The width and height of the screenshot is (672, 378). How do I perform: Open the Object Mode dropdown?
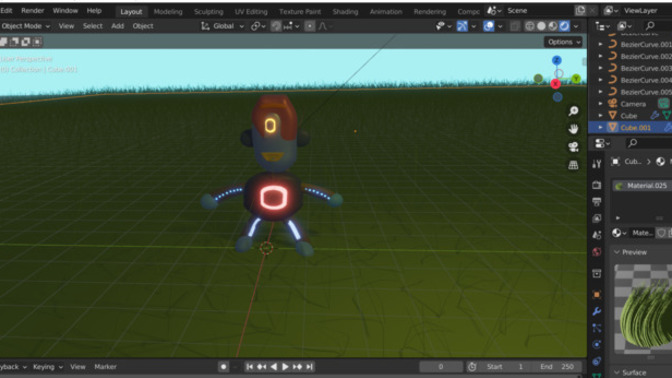click(x=25, y=26)
